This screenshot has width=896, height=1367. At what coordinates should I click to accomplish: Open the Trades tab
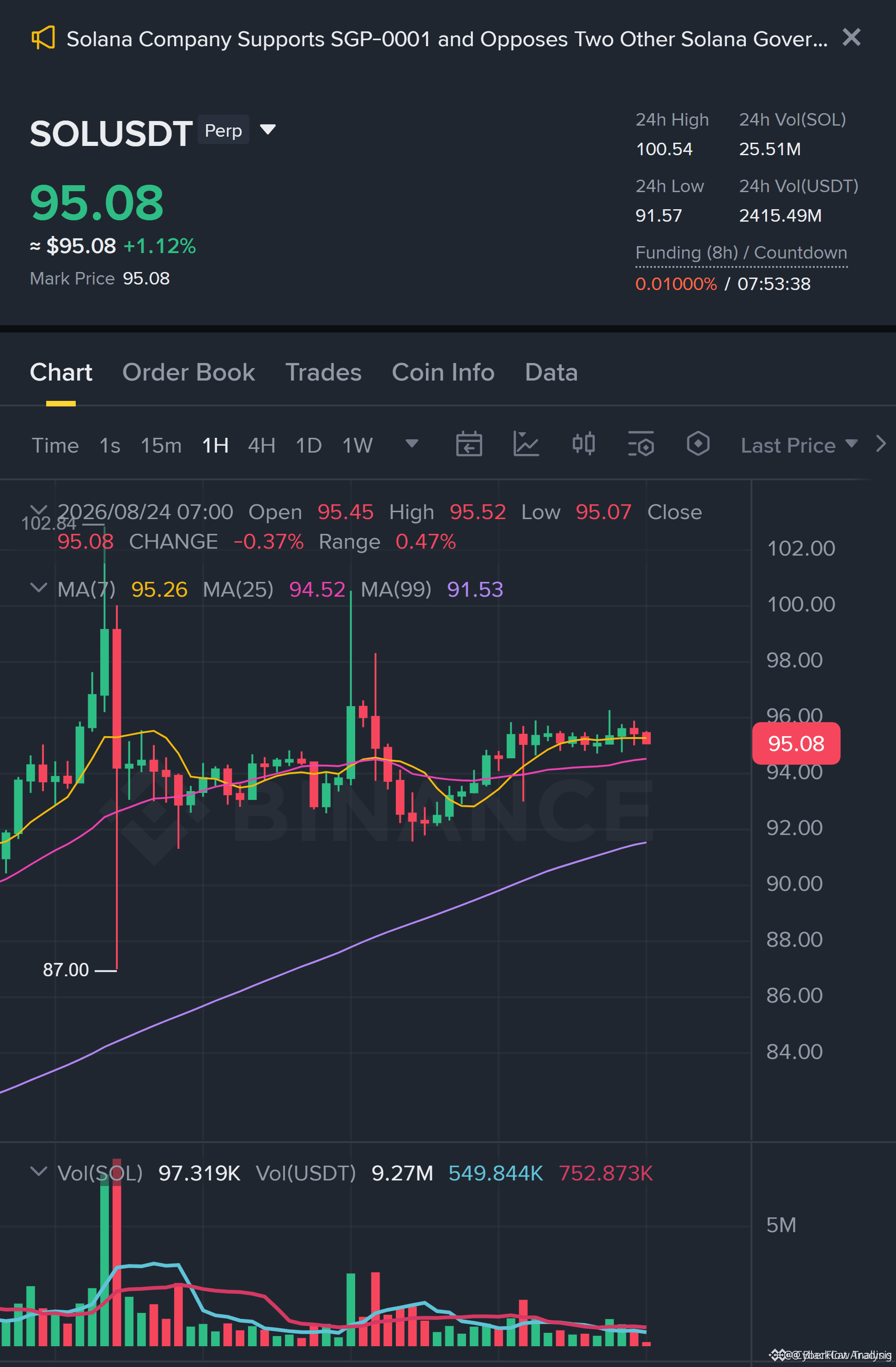[x=323, y=372]
